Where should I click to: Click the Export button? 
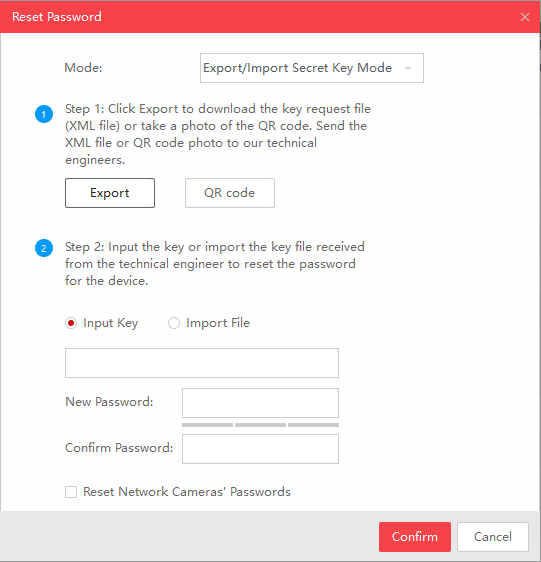[110, 193]
